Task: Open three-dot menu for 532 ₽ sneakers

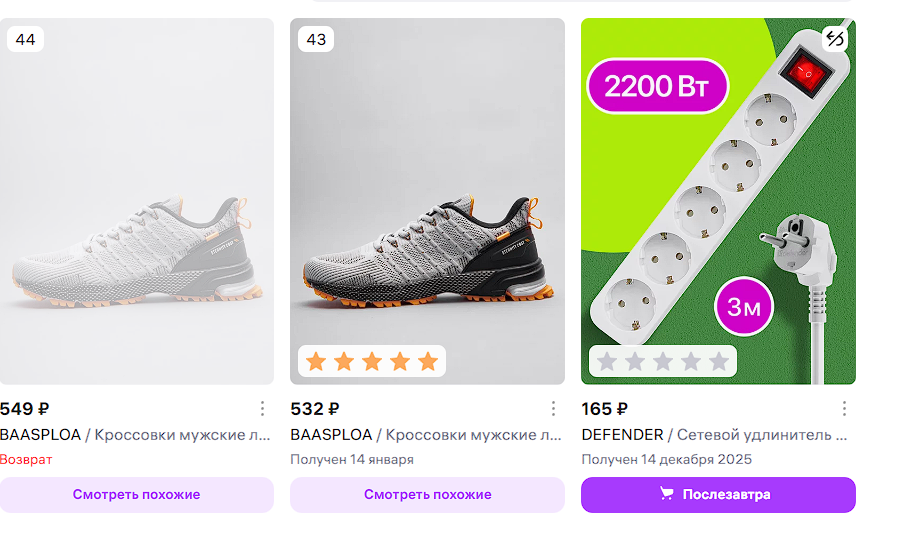Action: tap(553, 409)
